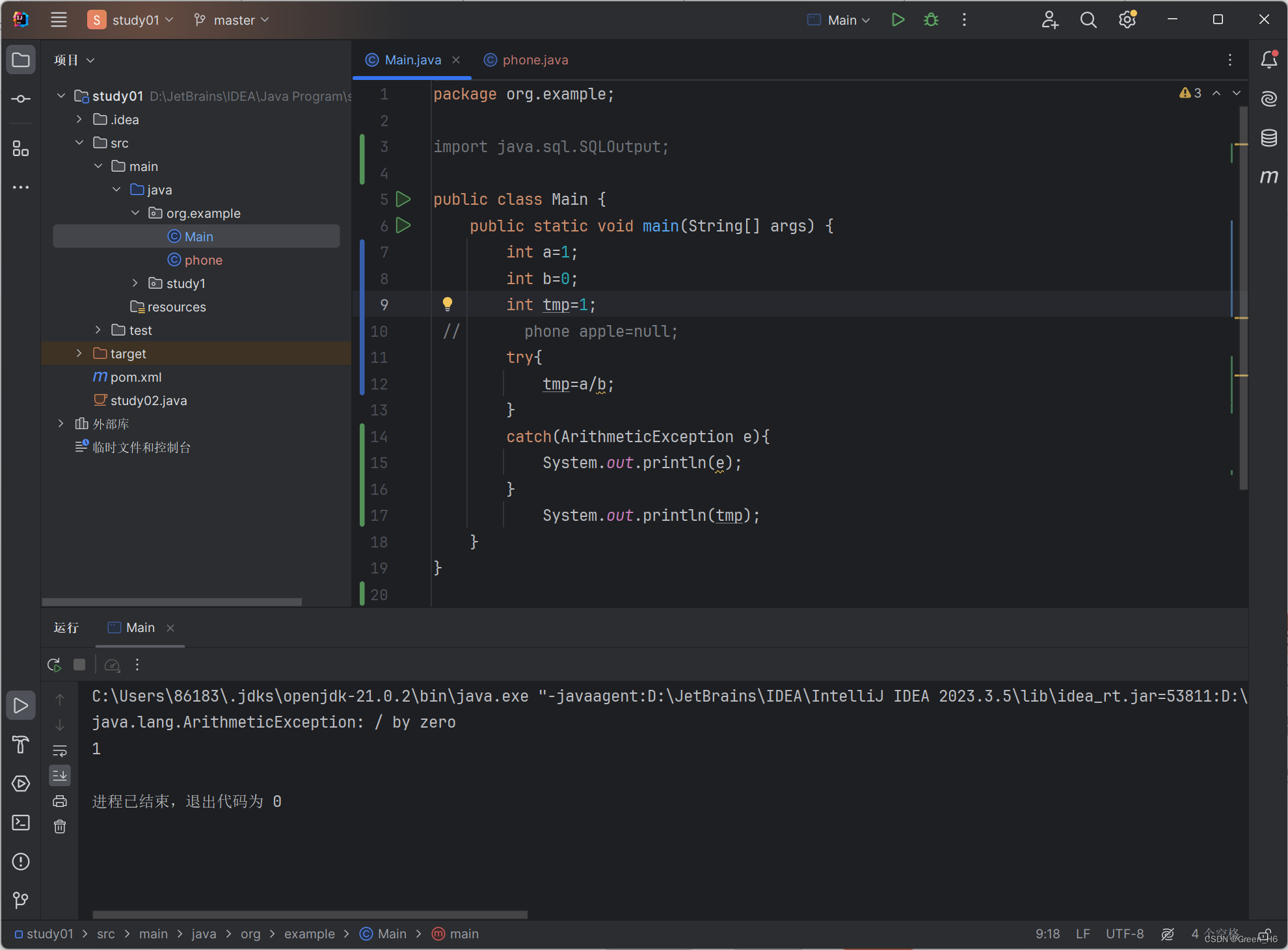Collapse the src folder node
This screenshot has height=950, width=1288.
(79, 142)
